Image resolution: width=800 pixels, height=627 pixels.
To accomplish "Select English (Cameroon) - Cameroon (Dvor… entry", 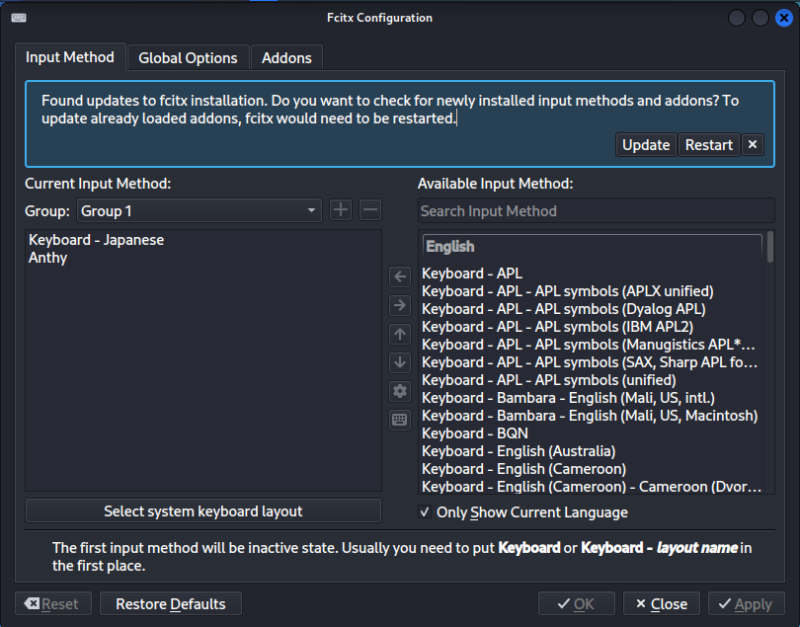I will point(591,487).
